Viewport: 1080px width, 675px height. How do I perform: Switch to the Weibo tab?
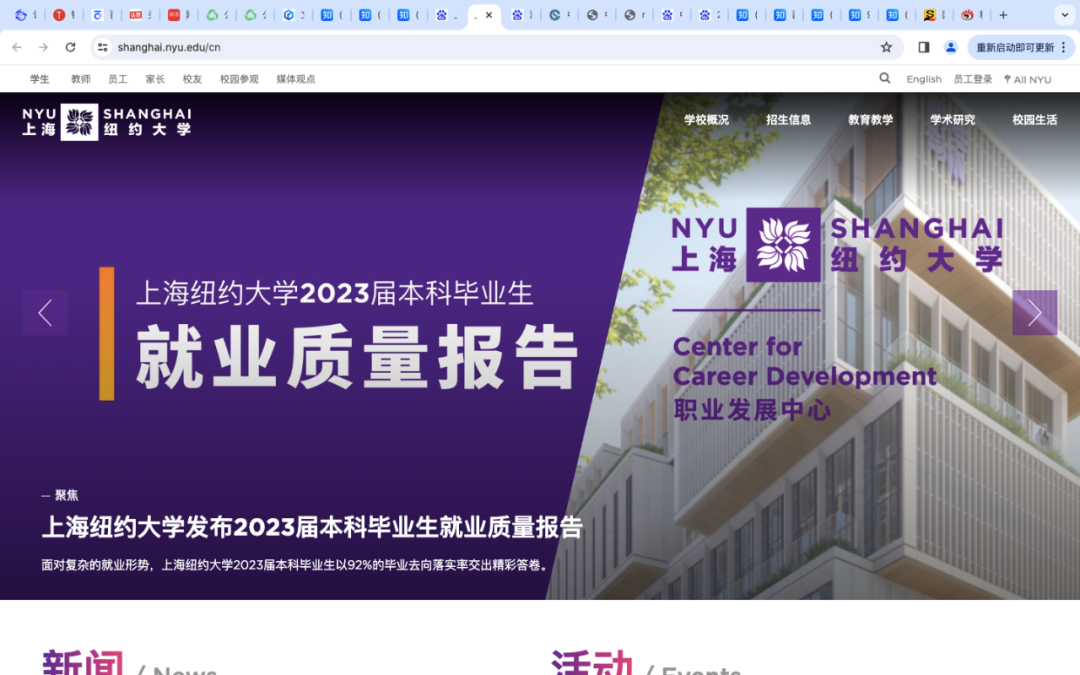tap(973, 14)
